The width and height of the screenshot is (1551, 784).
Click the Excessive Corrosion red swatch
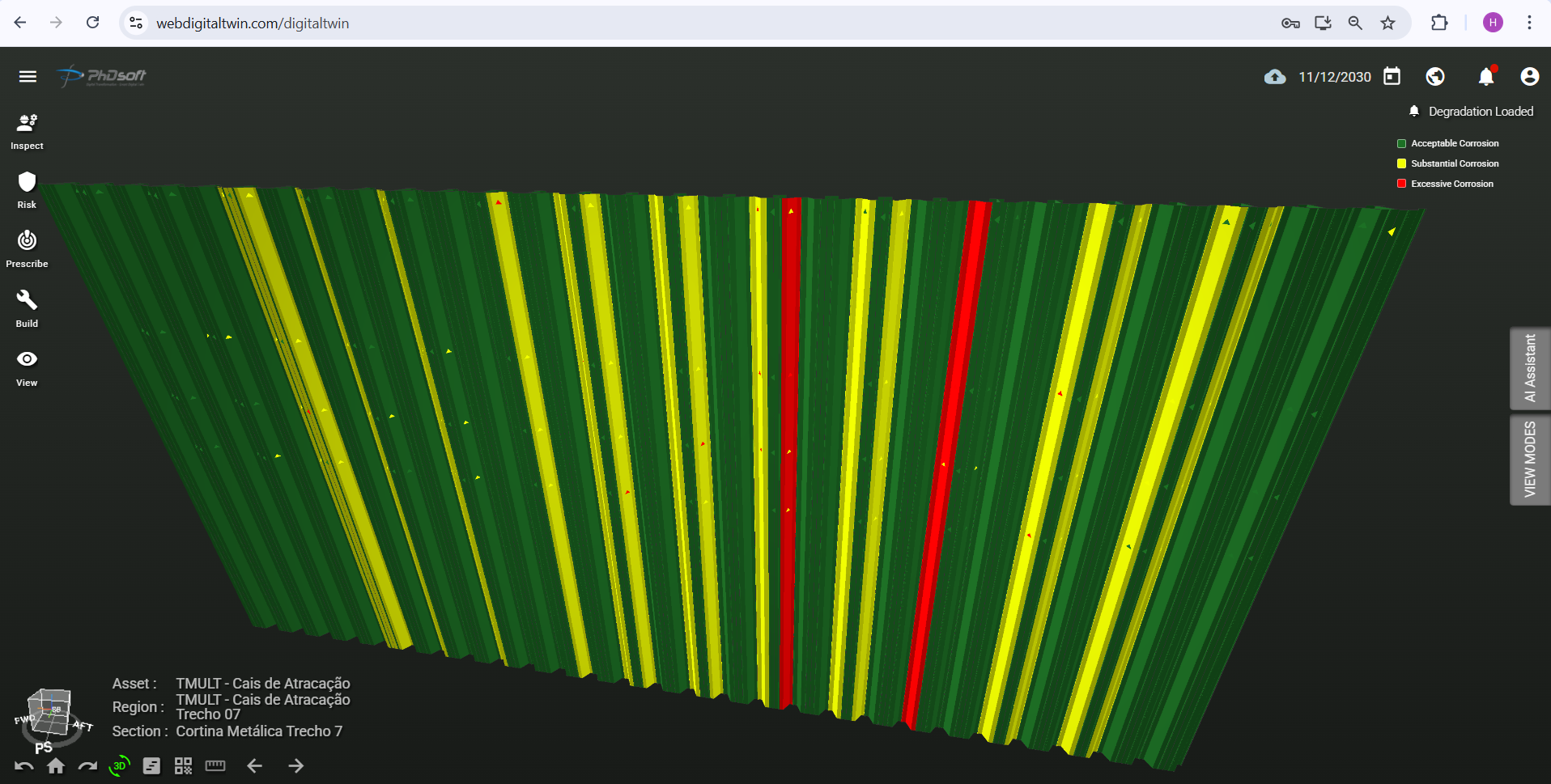1401,184
